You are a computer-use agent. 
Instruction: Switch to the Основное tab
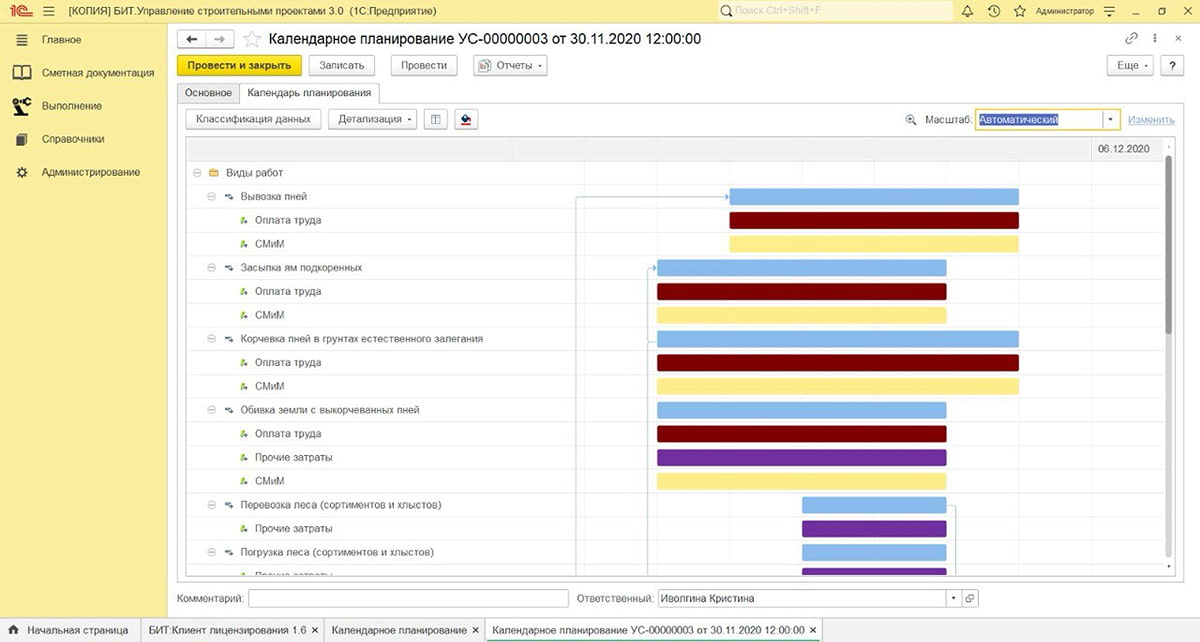208,93
